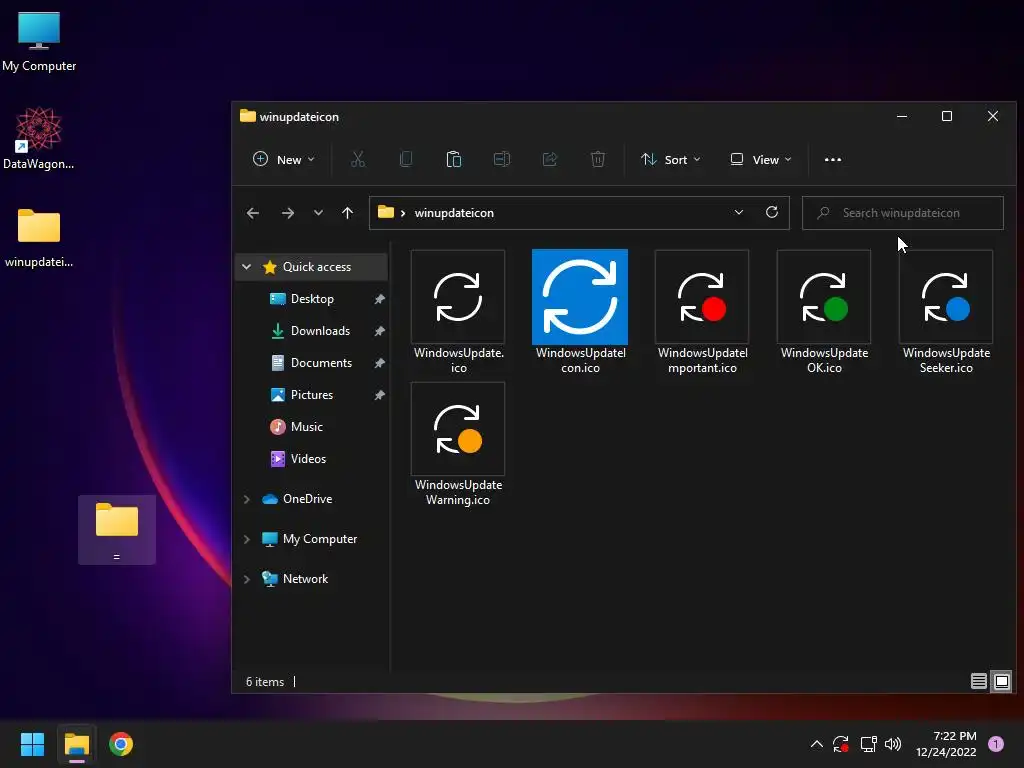
Task: Unpin Desktop using its pin icon
Action: (379, 299)
